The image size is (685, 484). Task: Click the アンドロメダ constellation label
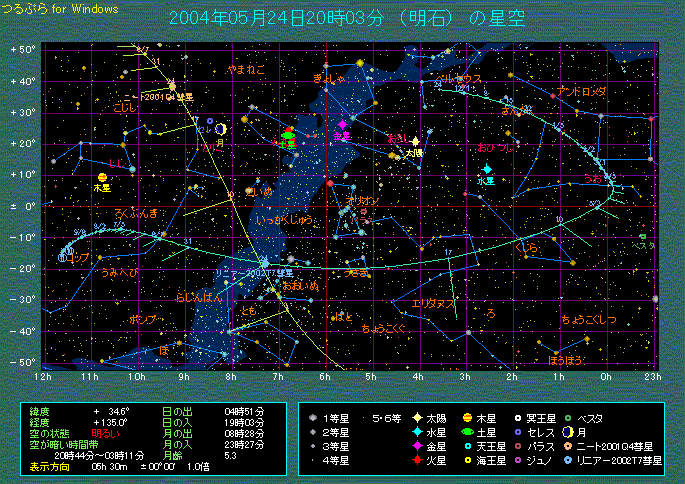pos(582,91)
